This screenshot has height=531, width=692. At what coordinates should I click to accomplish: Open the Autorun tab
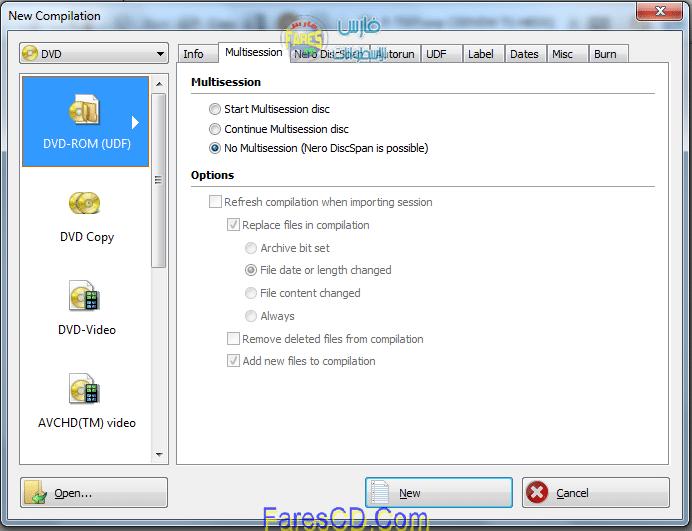(395, 54)
